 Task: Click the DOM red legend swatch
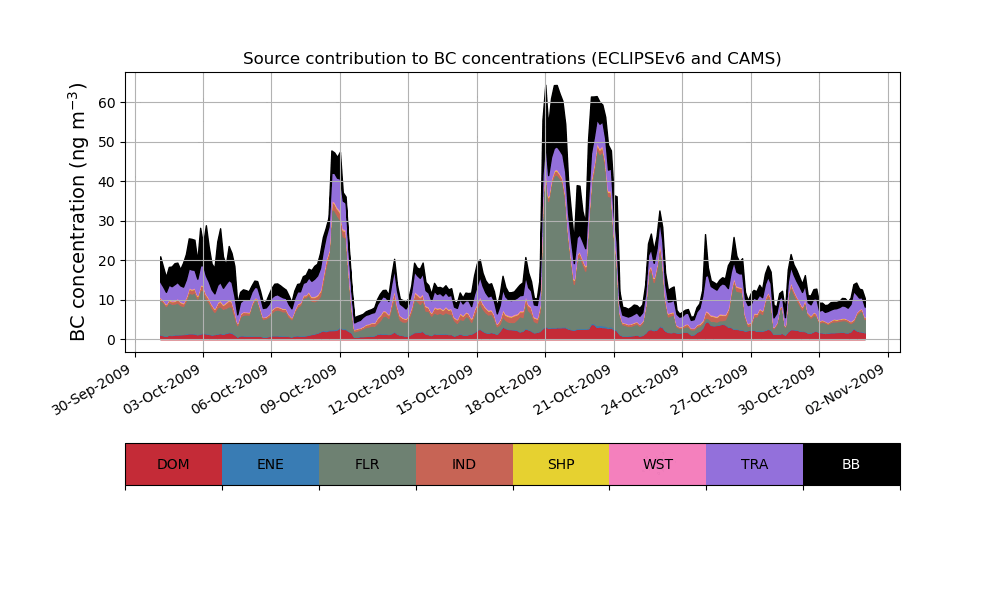click(173, 464)
